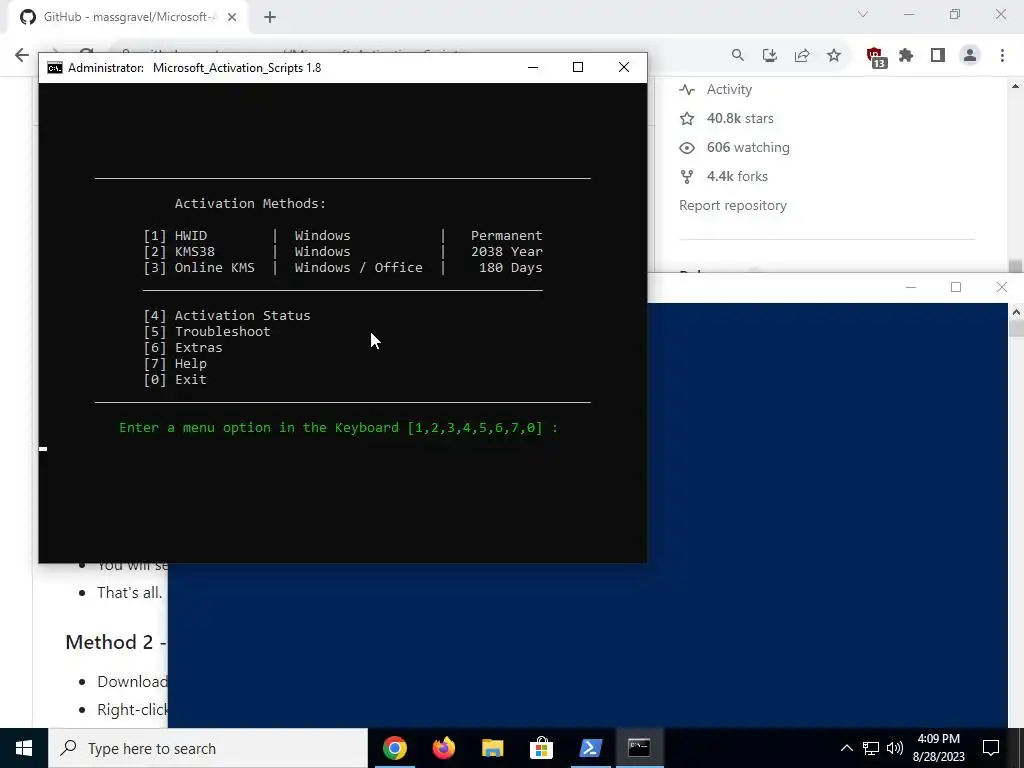Click the [7] Help line
This screenshot has height=768, width=1024.
coord(175,364)
